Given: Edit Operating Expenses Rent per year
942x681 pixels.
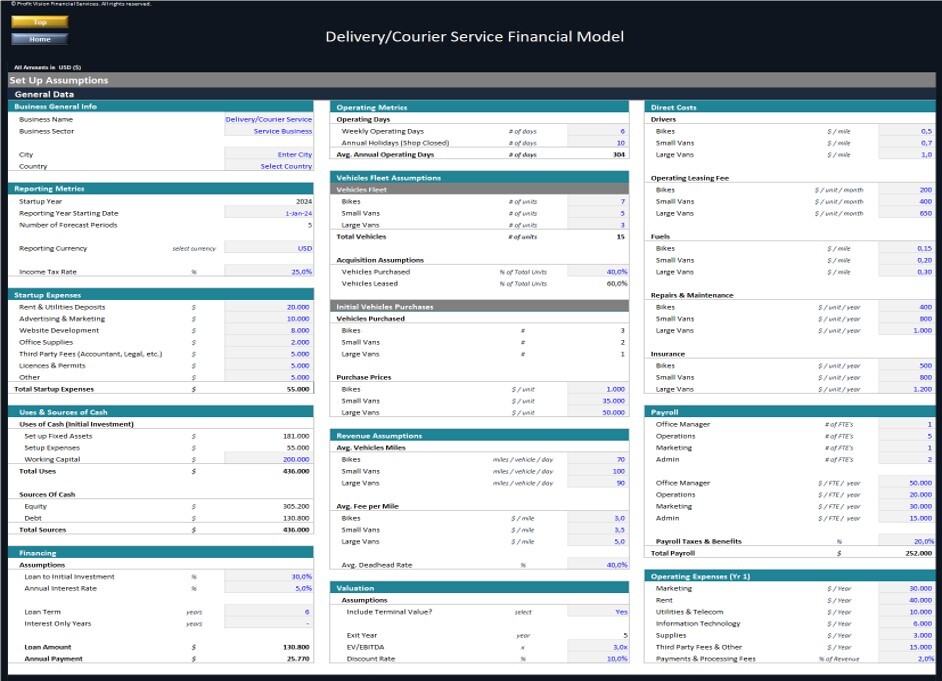Looking at the screenshot, I should point(906,600).
